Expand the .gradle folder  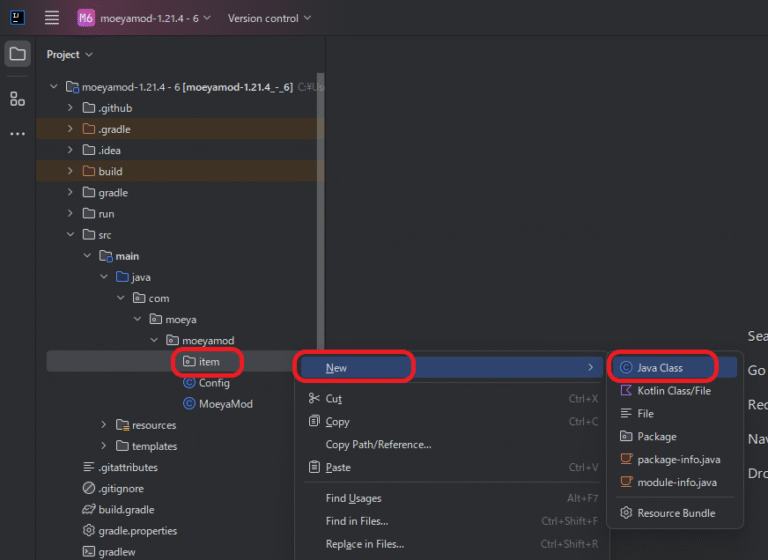click(70, 129)
